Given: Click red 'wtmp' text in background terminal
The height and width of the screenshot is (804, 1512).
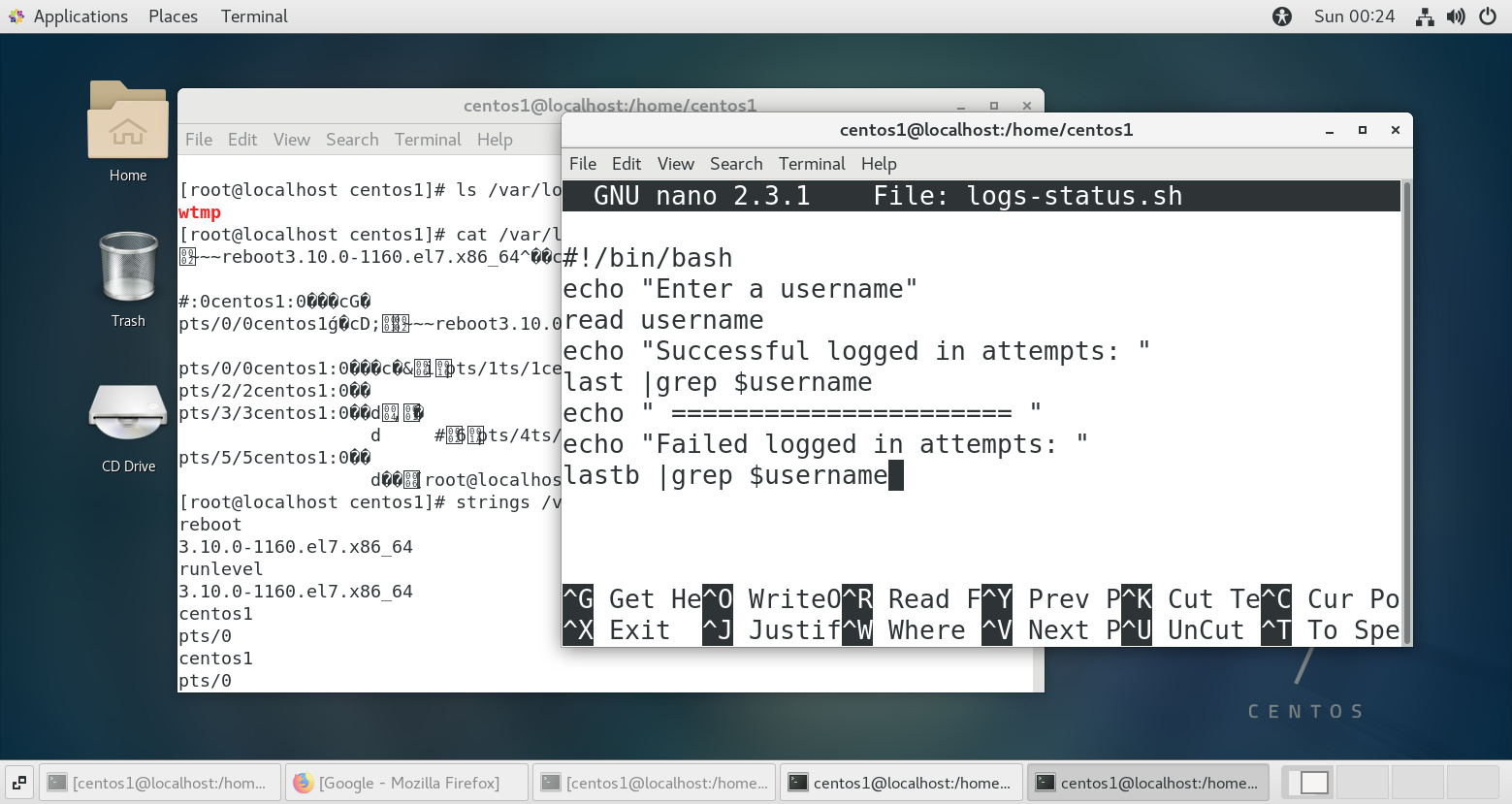Looking at the screenshot, I should [200, 212].
